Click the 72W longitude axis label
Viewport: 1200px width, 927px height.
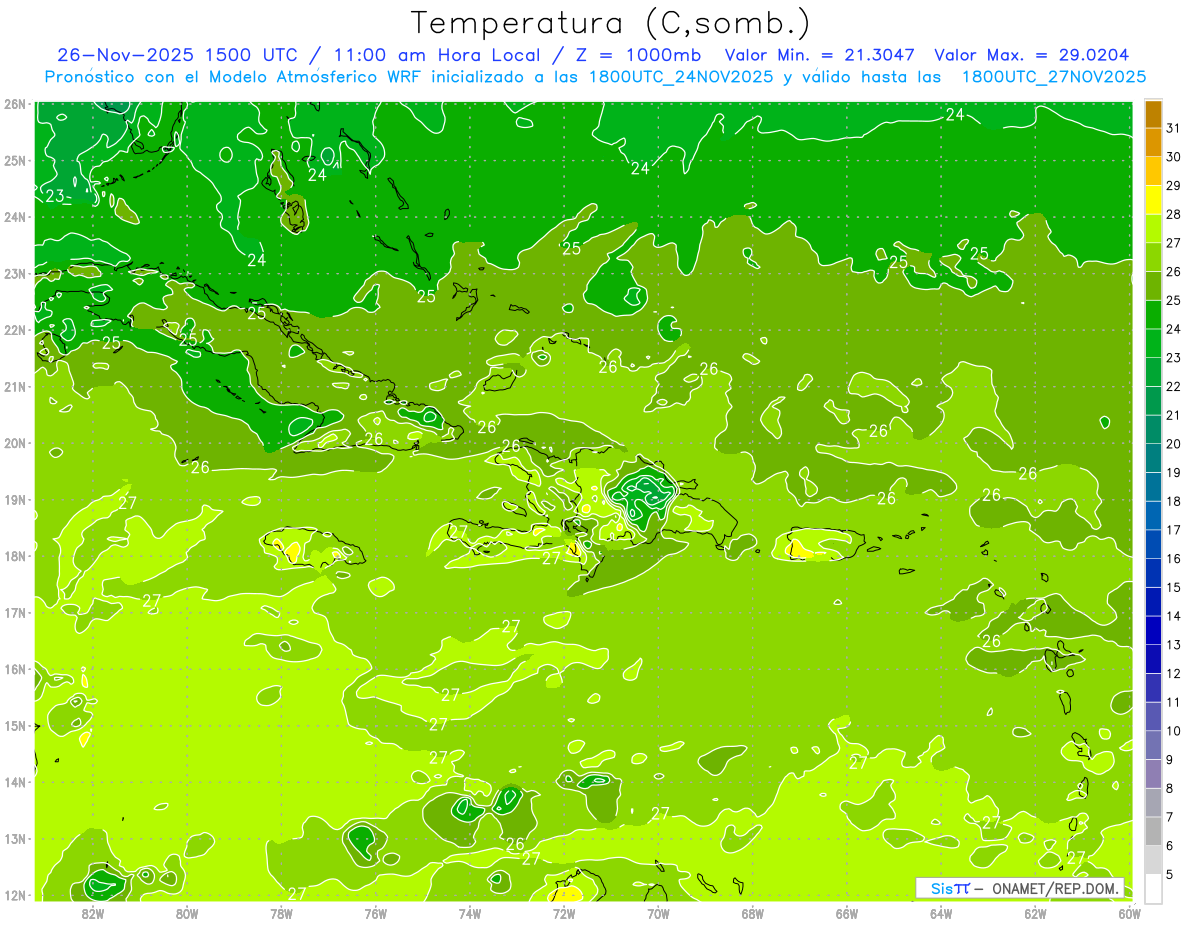564,913
